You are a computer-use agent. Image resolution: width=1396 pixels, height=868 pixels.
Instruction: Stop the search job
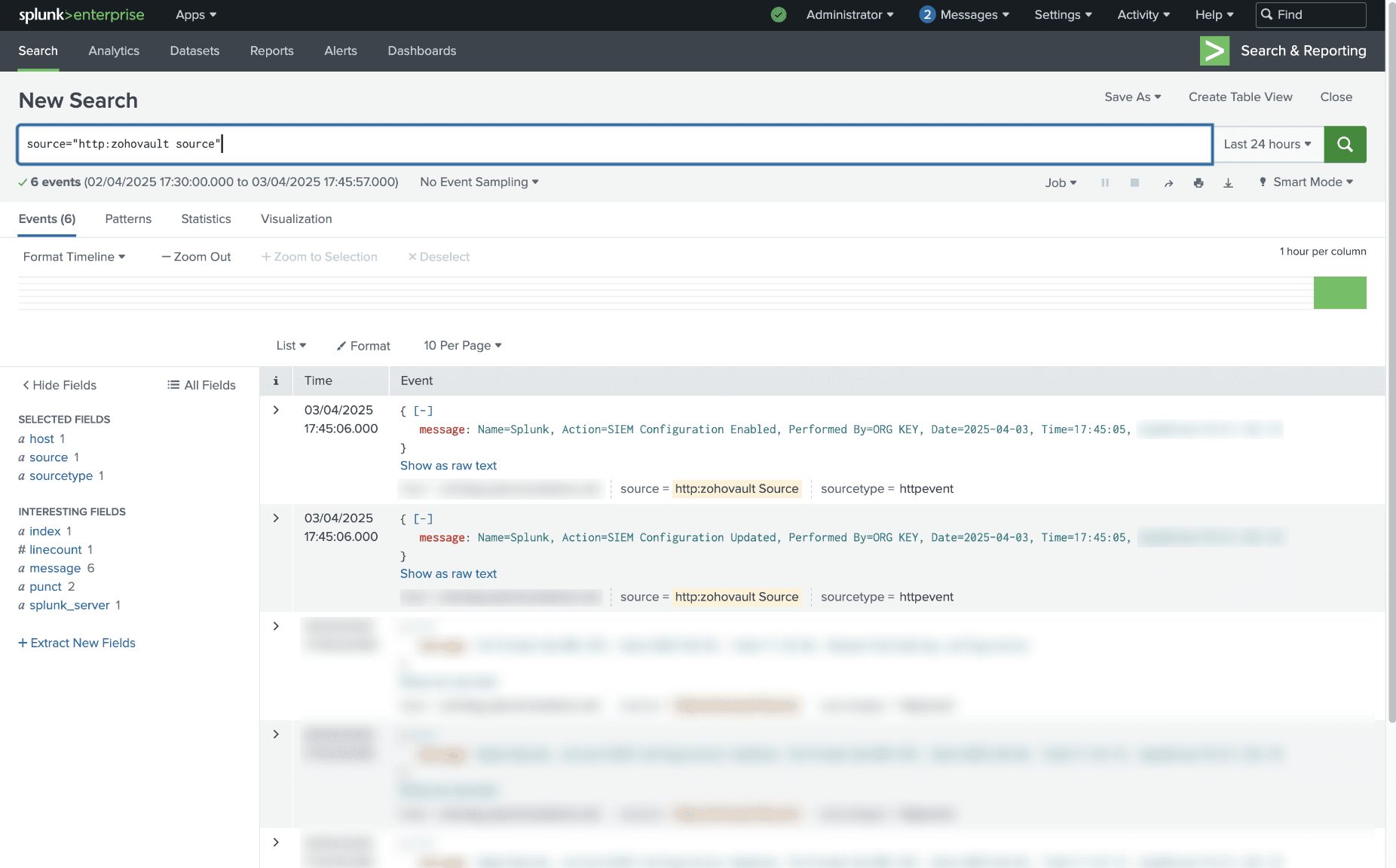[x=1134, y=182]
